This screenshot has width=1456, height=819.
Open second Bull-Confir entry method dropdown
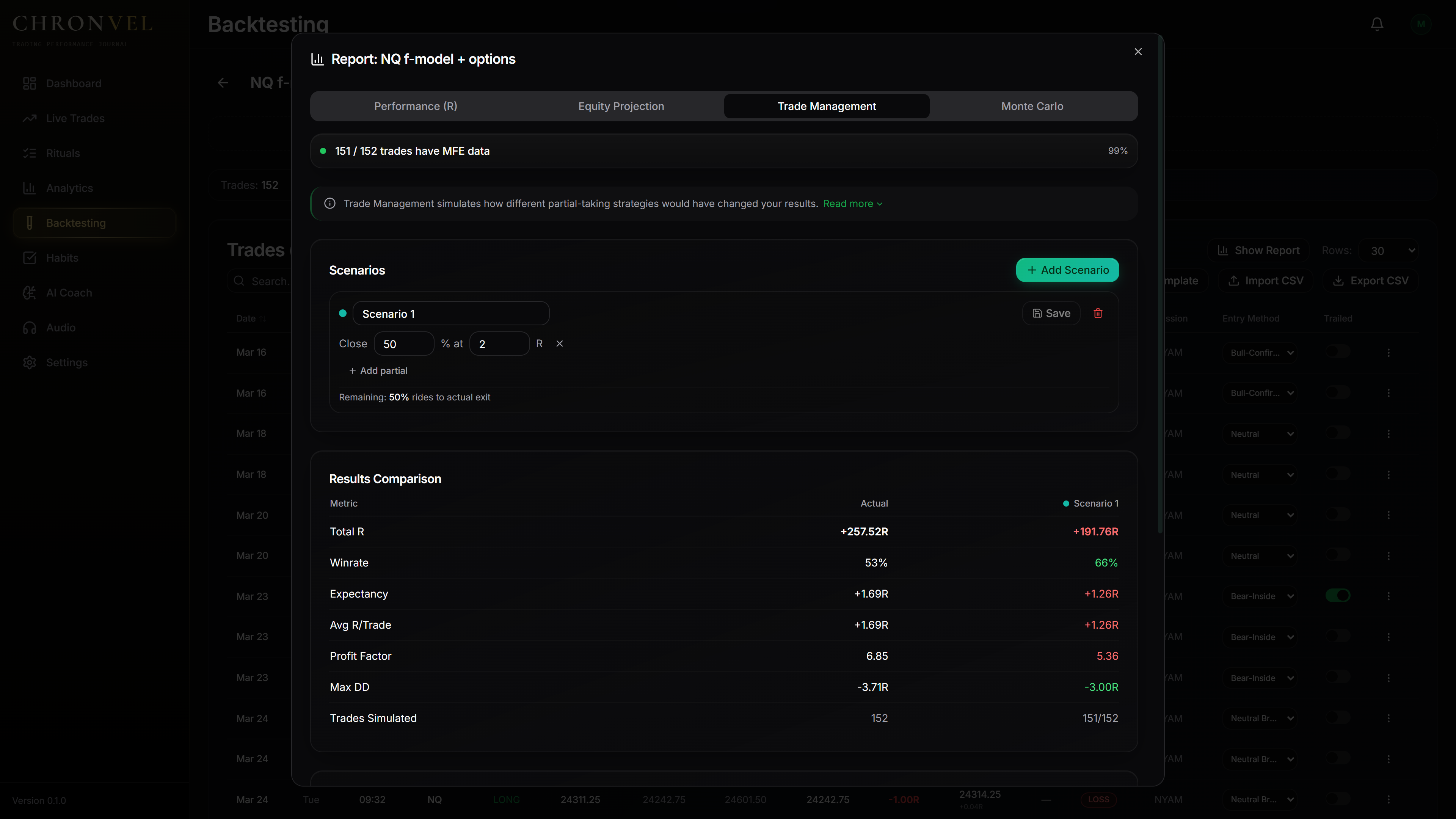click(1259, 394)
